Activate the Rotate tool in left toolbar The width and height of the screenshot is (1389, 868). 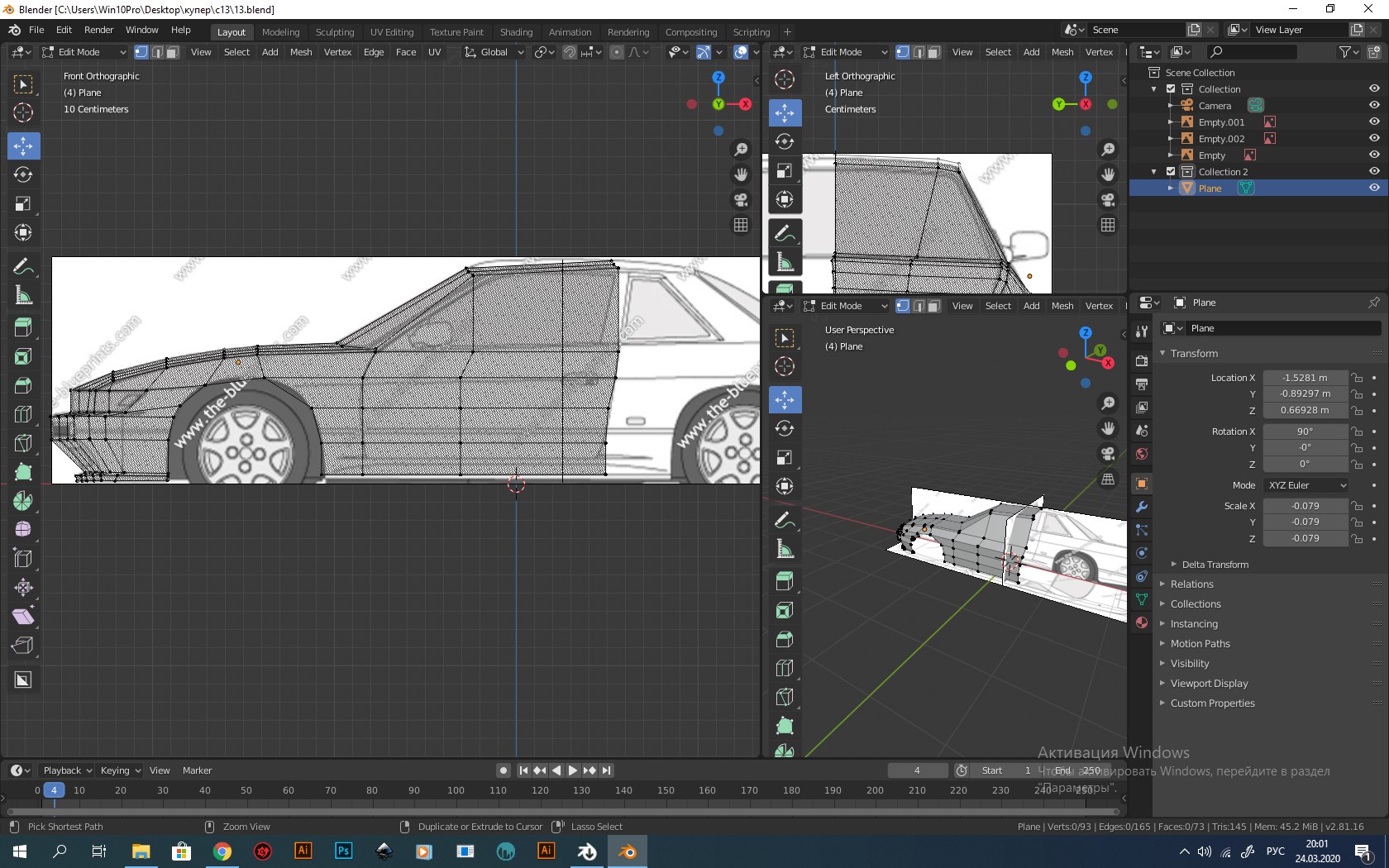[23, 175]
